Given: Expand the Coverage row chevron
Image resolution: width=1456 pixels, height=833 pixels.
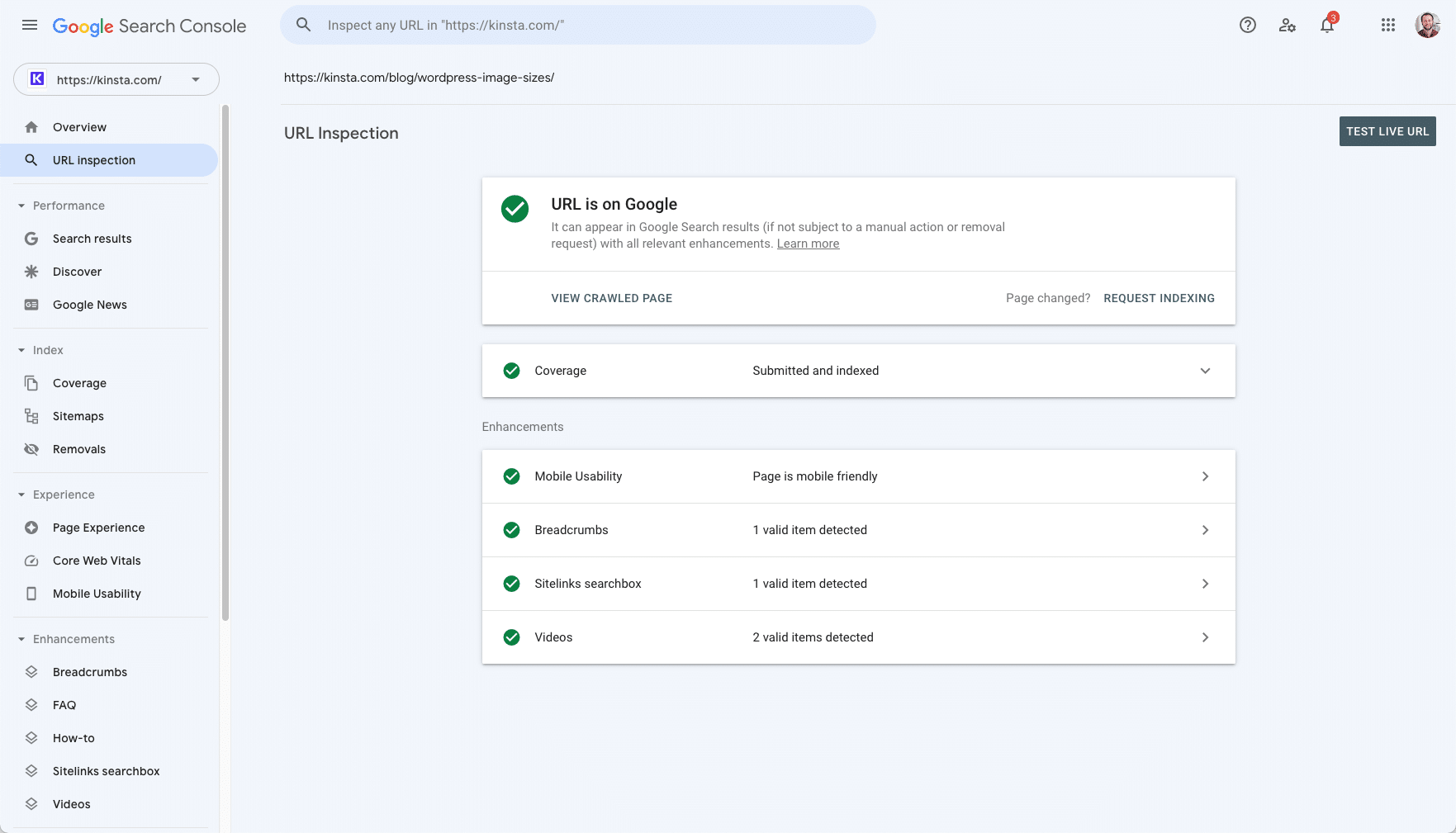Looking at the screenshot, I should click(x=1205, y=371).
